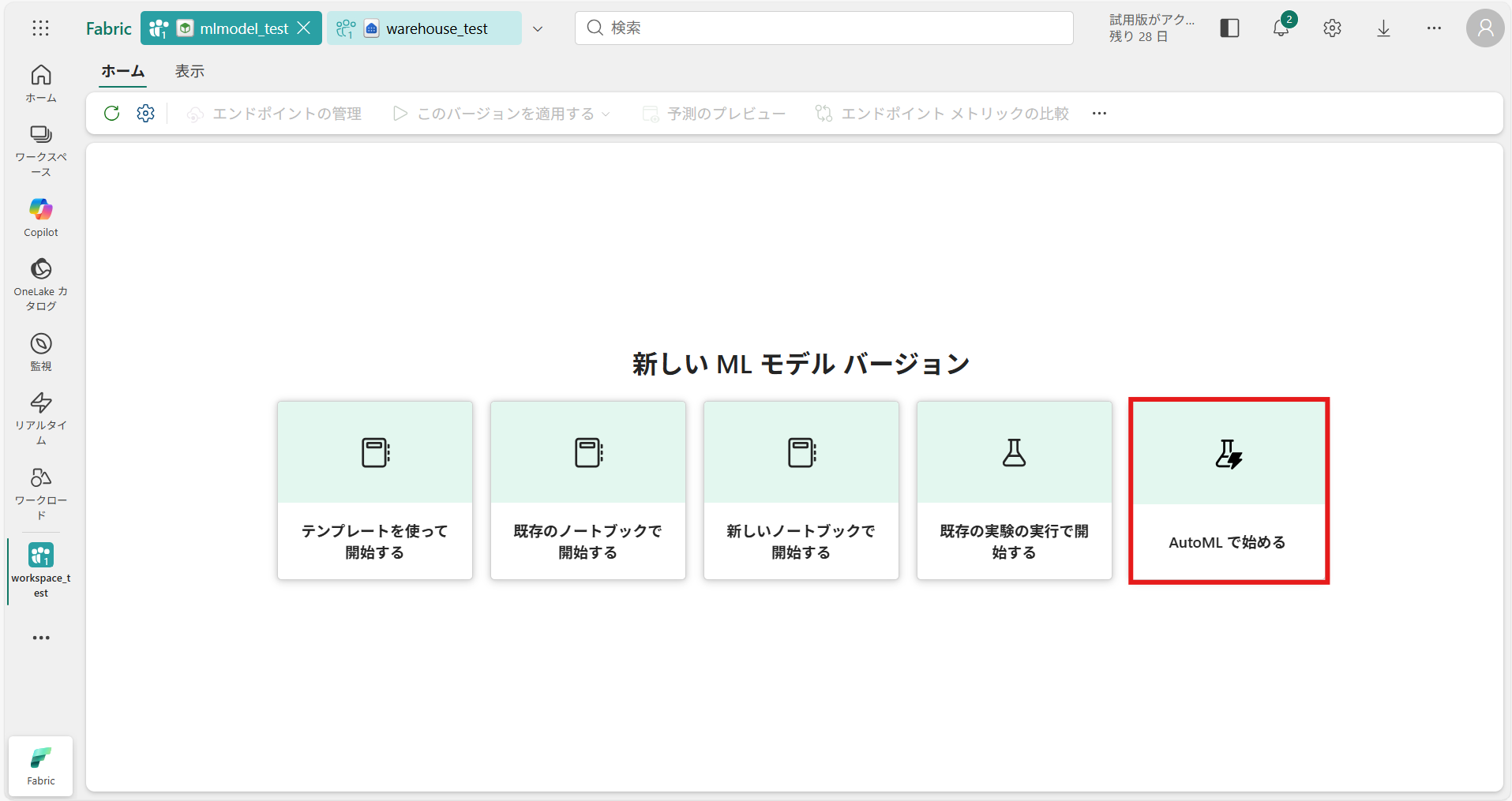1512x801 pixels.
Task: Switch to the warehouse_test tab
Action: [x=437, y=29]
